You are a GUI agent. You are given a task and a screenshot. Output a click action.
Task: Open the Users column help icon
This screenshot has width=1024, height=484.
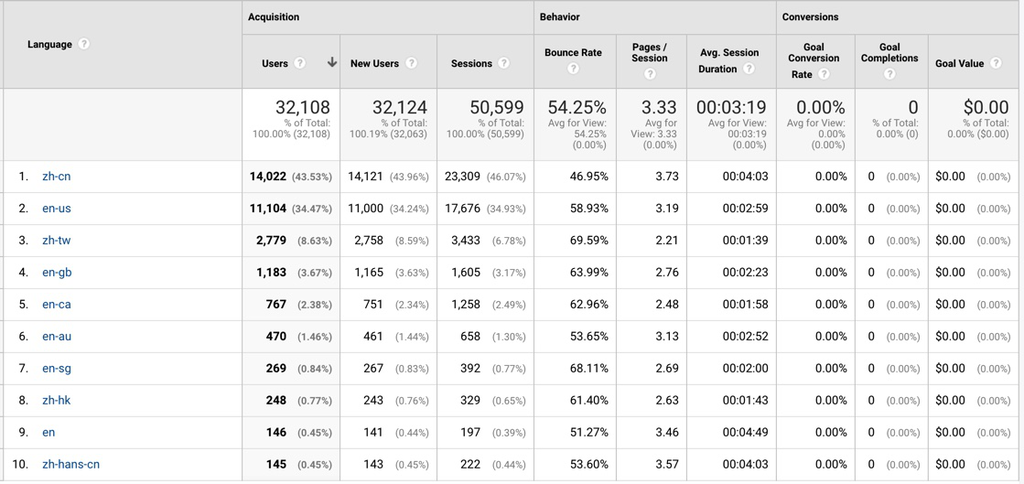[300, 64]
